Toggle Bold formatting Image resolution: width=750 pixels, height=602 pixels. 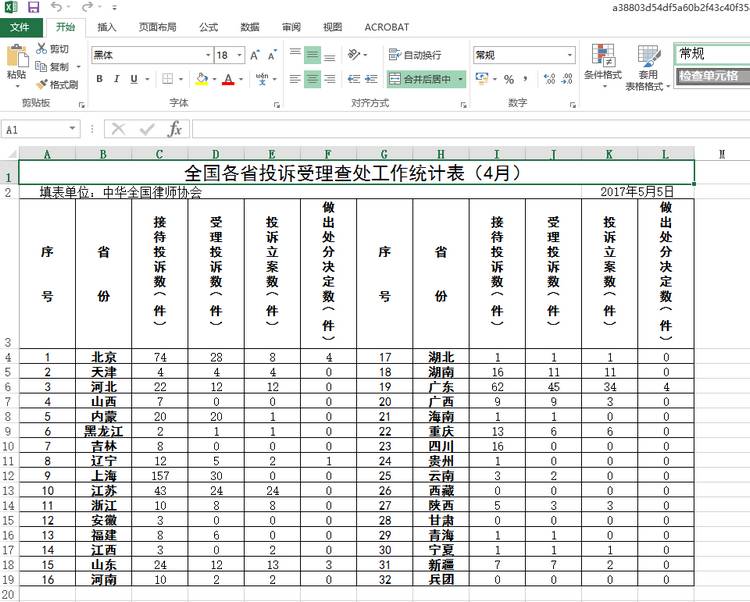tap(99, 79)
